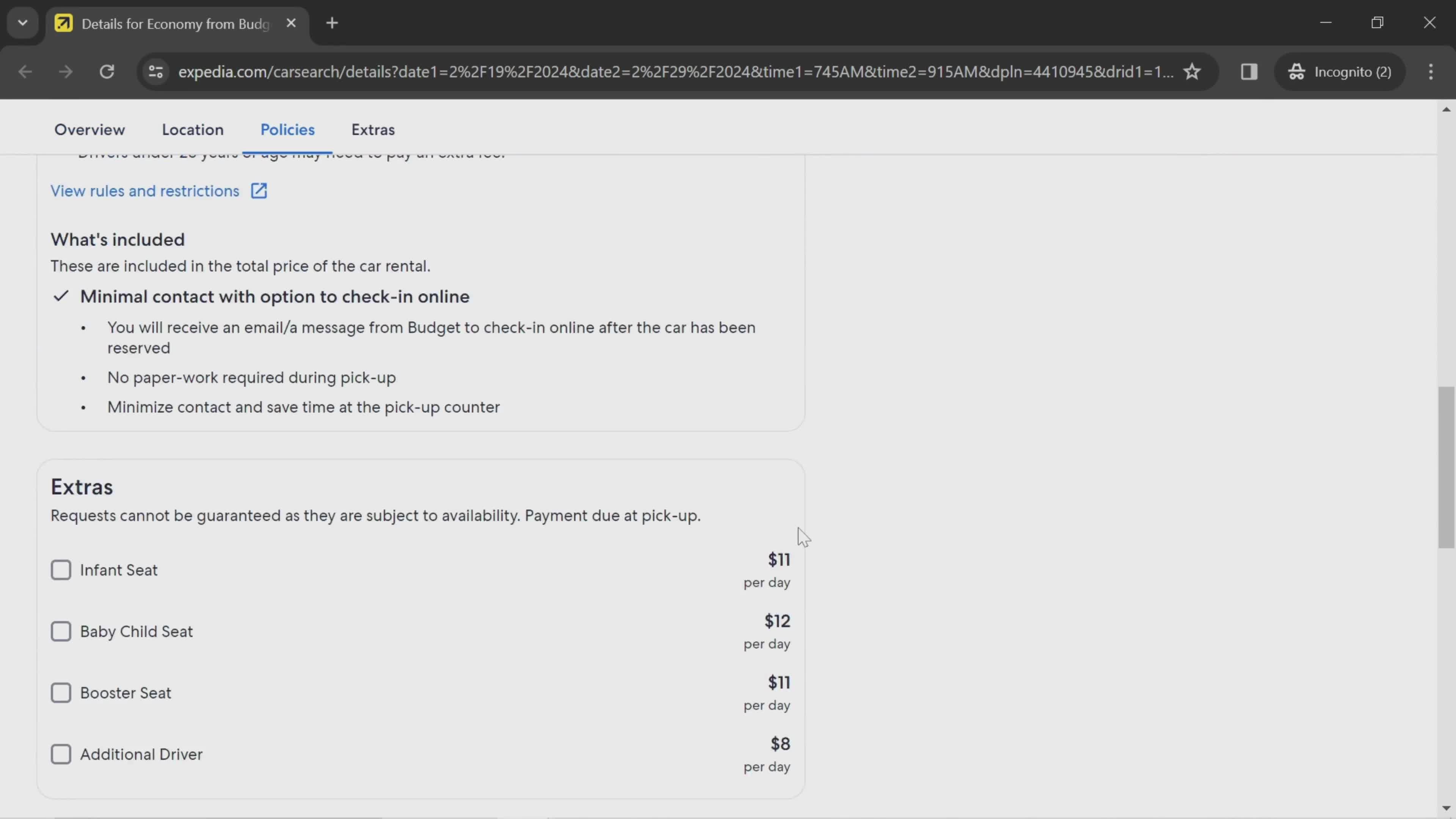Click the Overview tab

point(89,129)
